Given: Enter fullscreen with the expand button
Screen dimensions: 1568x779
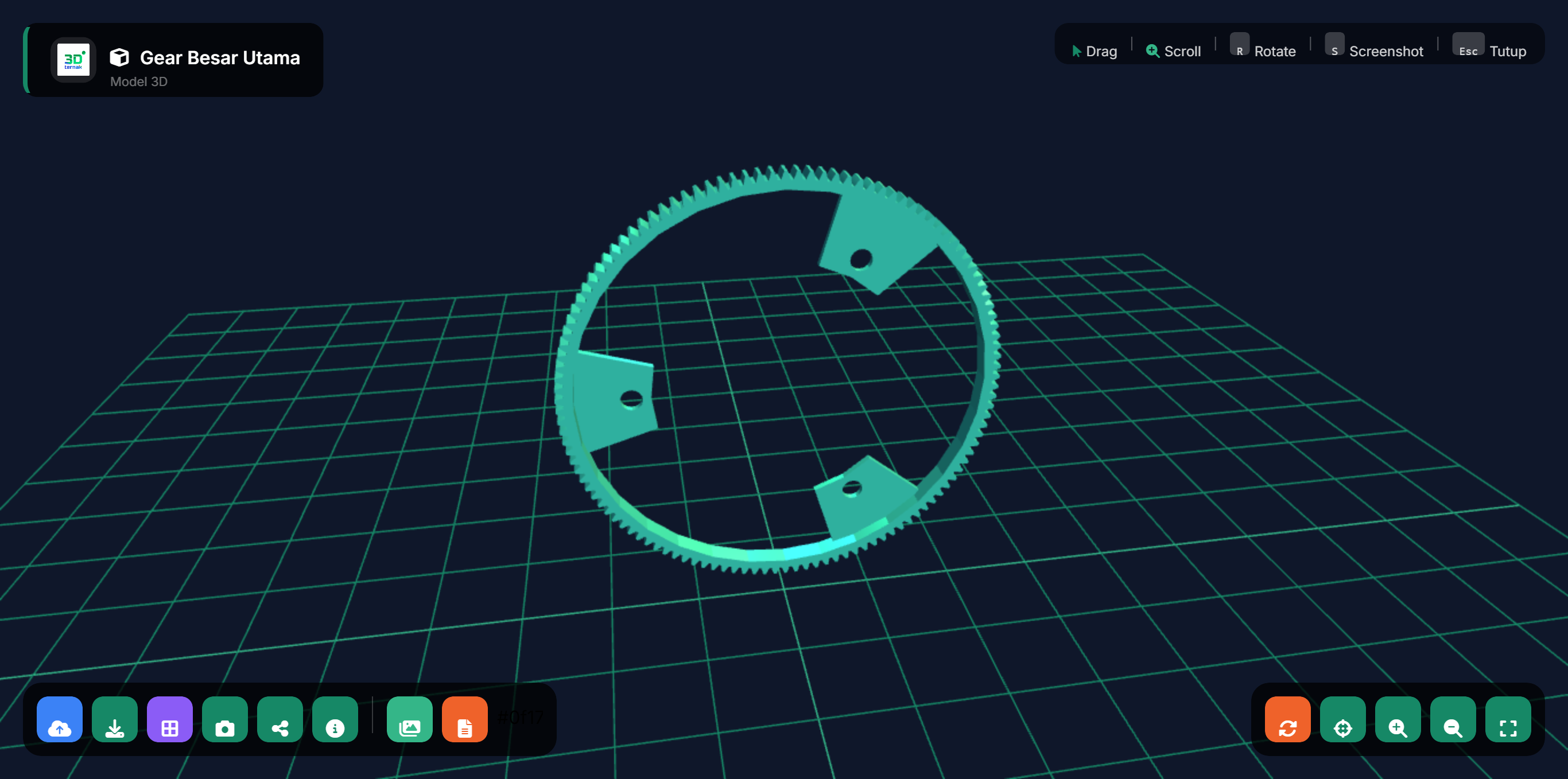Looking at the screenshot, I should click(x=1508, y=719).
